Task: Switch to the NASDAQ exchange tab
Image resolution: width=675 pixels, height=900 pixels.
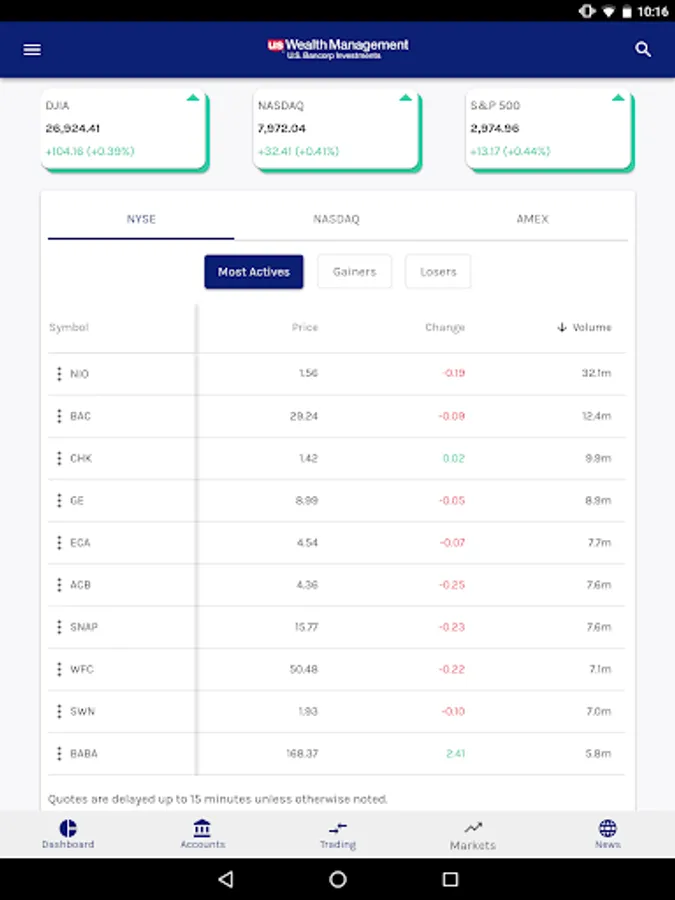Action: pyautogui.click(x=336, y=219)
